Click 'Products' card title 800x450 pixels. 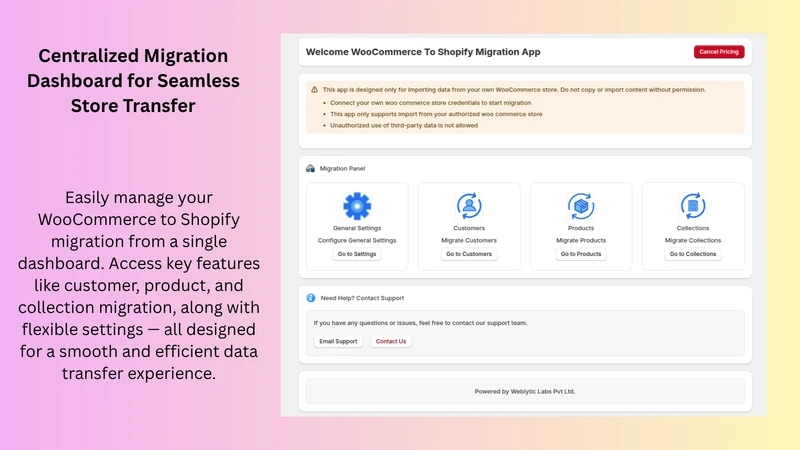coord(581,228)
